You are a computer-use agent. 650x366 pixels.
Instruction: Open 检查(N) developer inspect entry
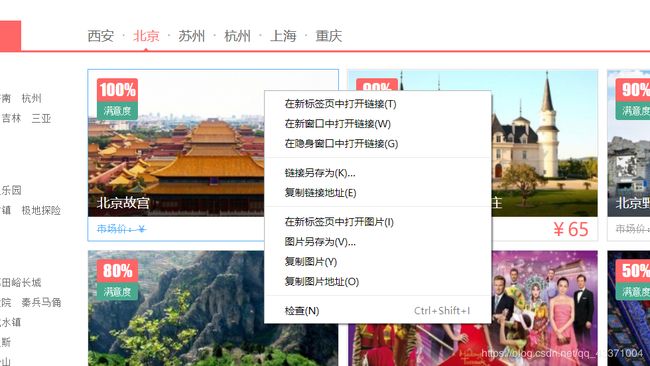[378, 311]
